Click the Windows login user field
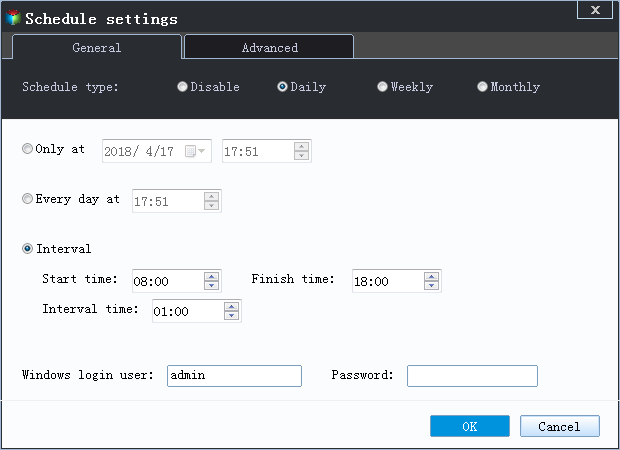Image resolution: width=620 pixels, height=450 pixels. click(x=234, y=376)
